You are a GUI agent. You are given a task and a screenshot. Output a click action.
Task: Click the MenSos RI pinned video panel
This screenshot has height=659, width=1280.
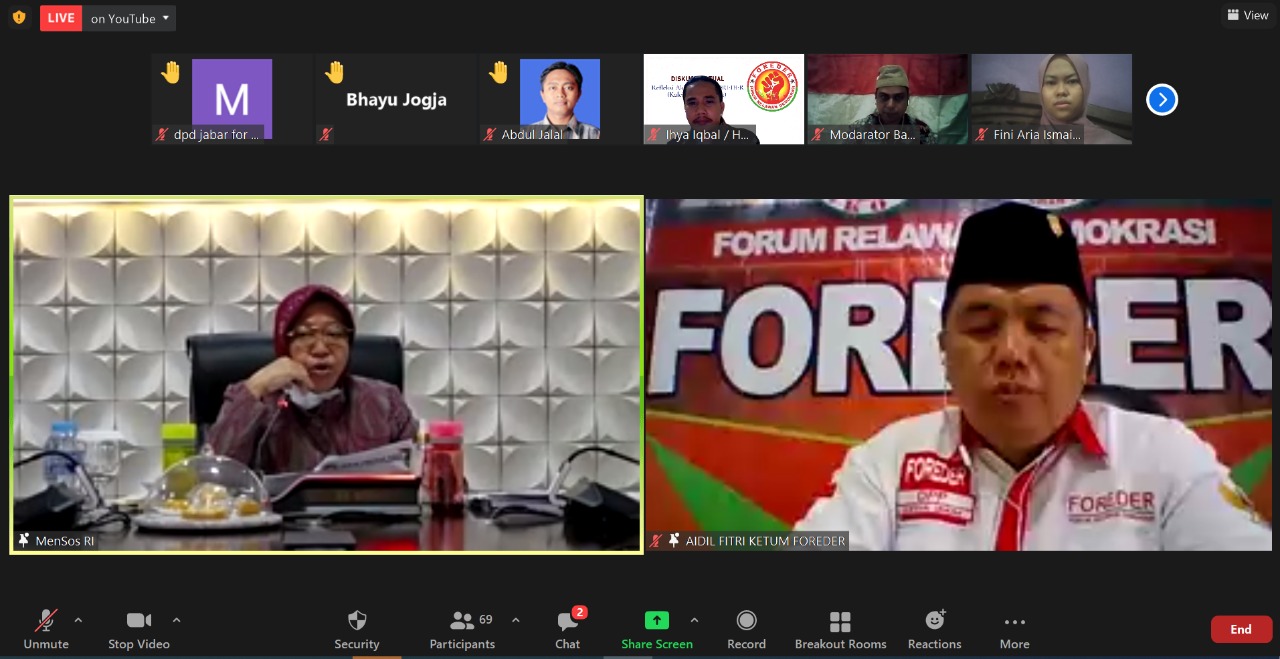(326, 374)
